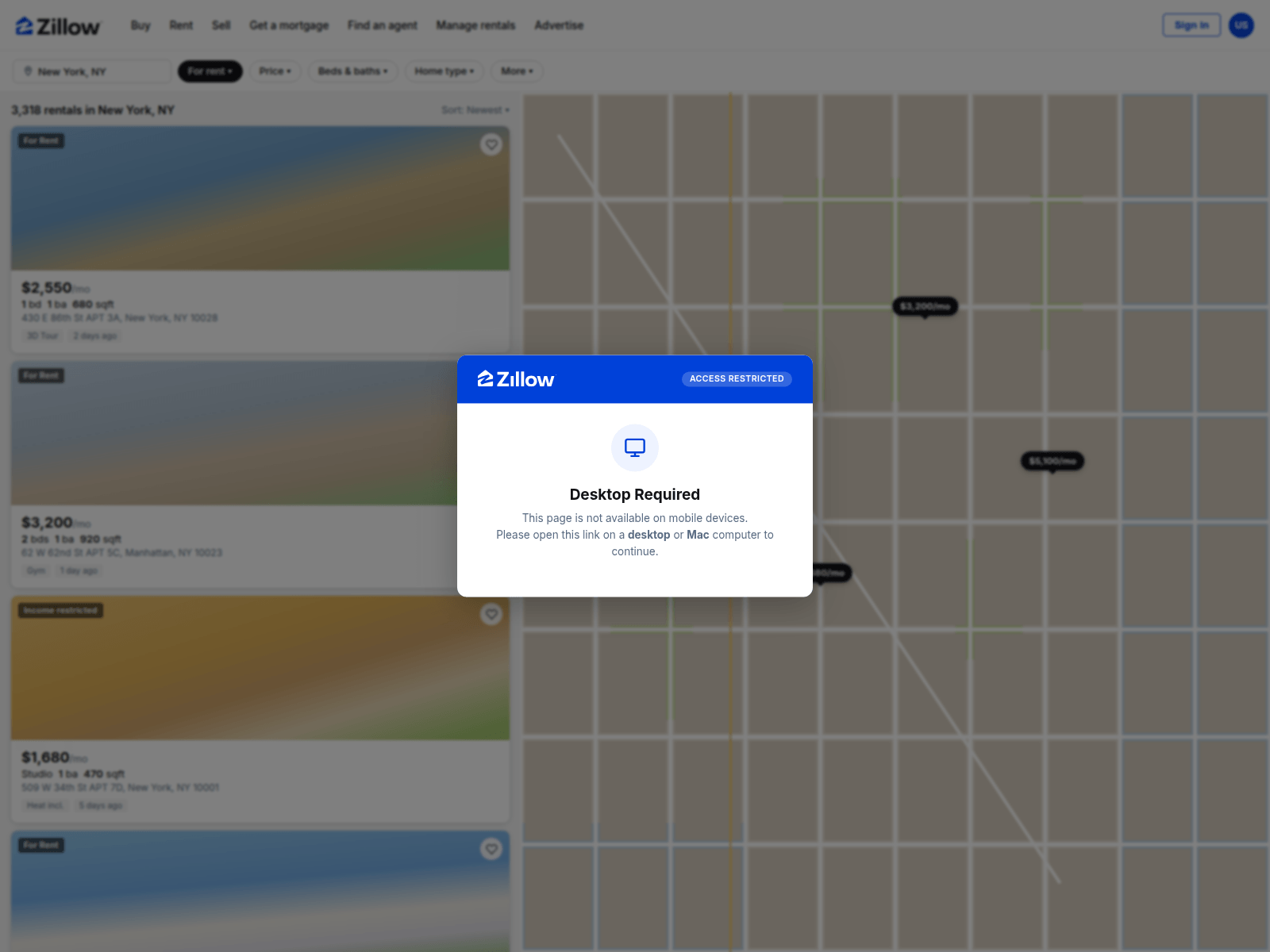
Task: Expand the Home type filter dropdown
Action: [x=444, y=71]
